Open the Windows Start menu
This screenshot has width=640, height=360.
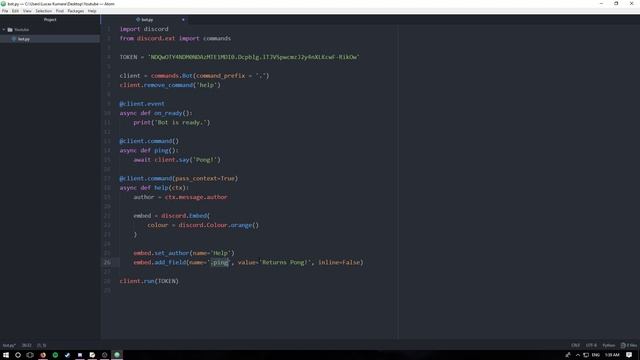pyautogui.click(x=6, y=355)
